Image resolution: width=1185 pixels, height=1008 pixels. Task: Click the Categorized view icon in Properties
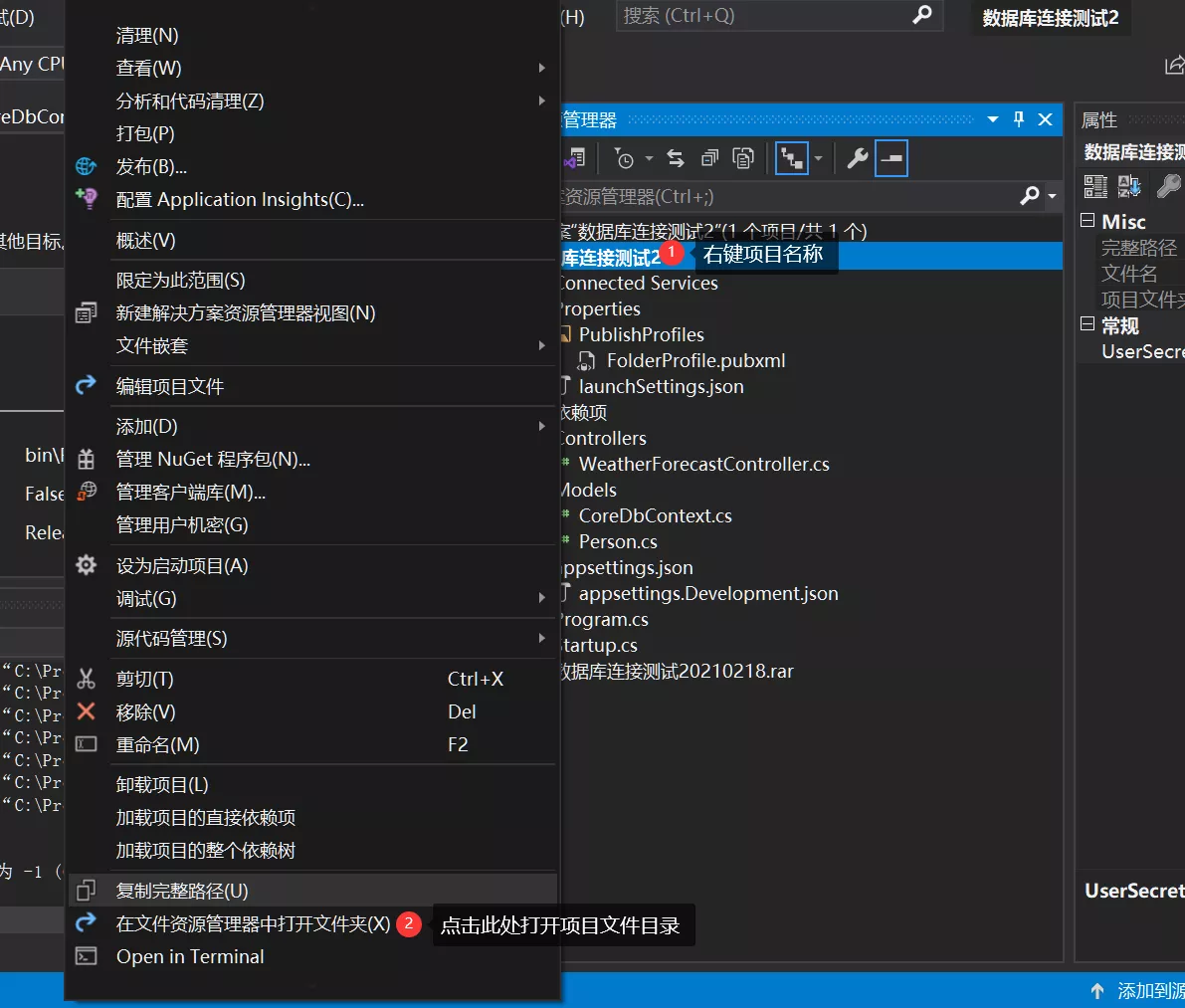(1095, 186)
